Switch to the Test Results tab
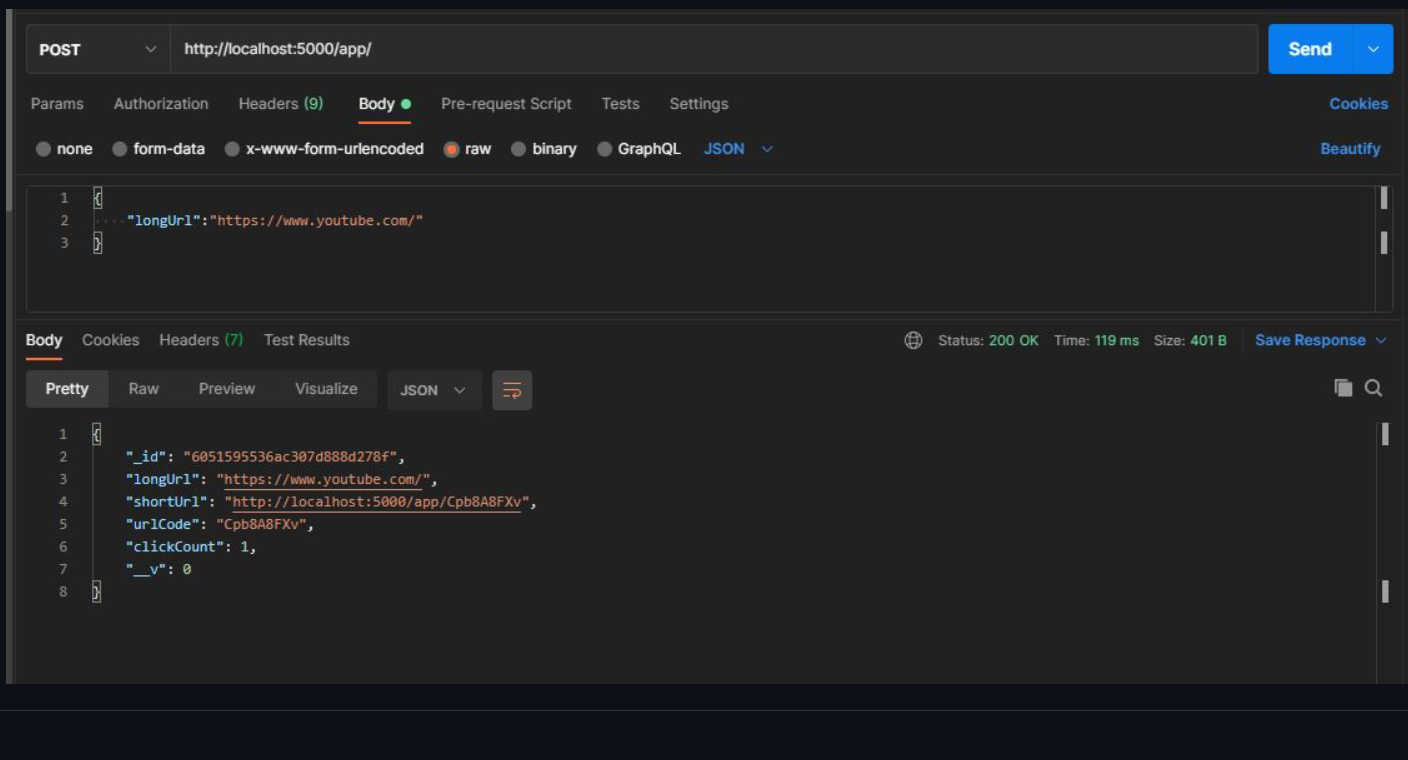Screen dimensions: 1408x760 coord(307,340)
